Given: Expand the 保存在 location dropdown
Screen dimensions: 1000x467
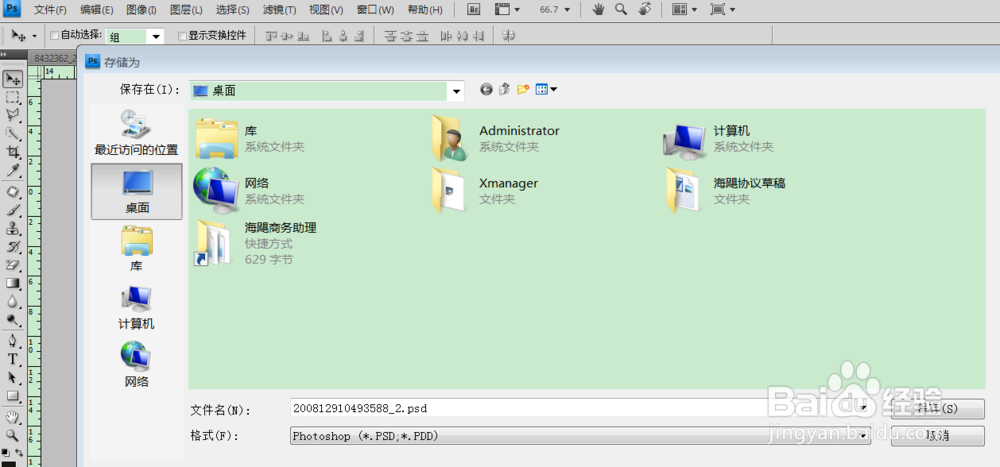Looking at the screenshot, I should click(x=457, y=91).
